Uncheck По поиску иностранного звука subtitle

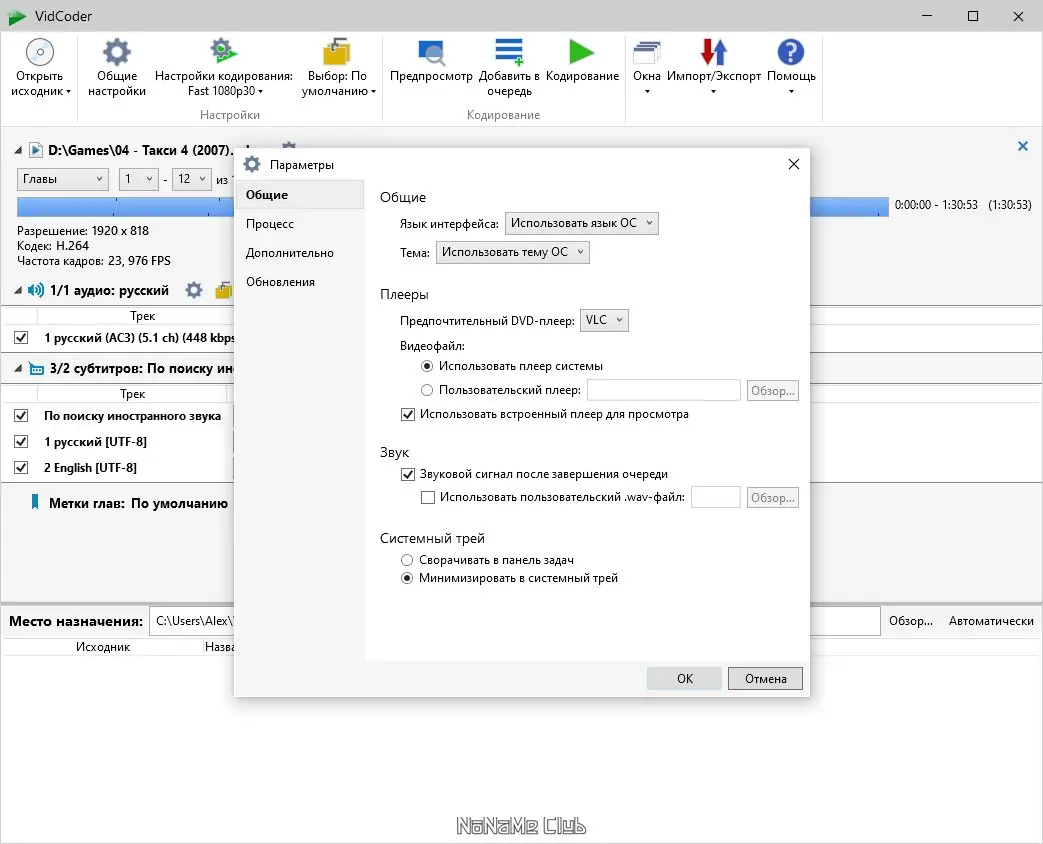pos(21,416)
